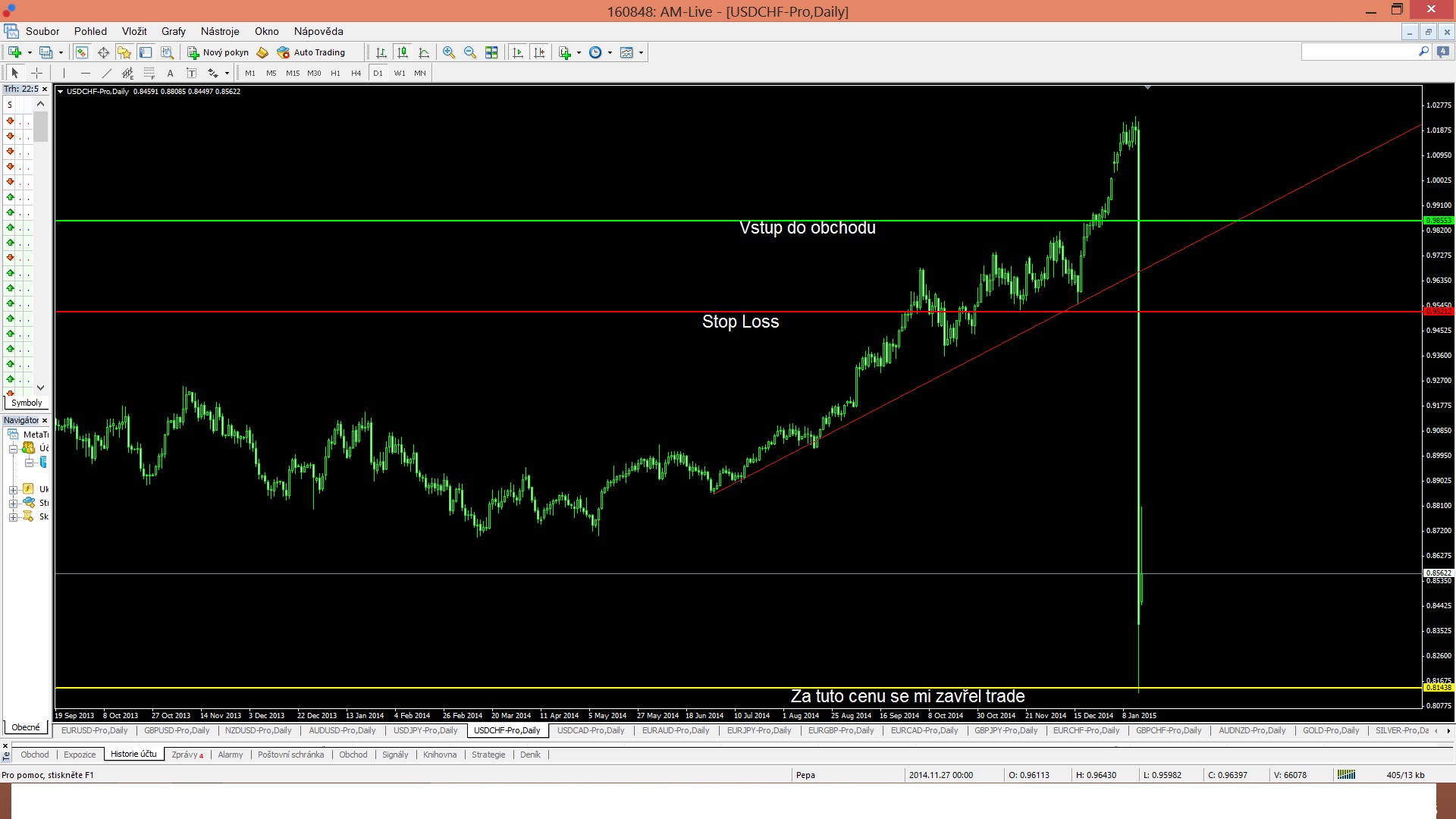1456x819 pixels.
Task: Click the search magnifier icon
Action: (x=1423, y=52)
